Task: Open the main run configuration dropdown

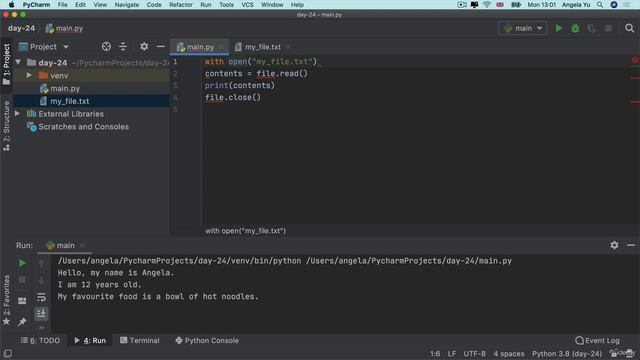Action: 523,28
